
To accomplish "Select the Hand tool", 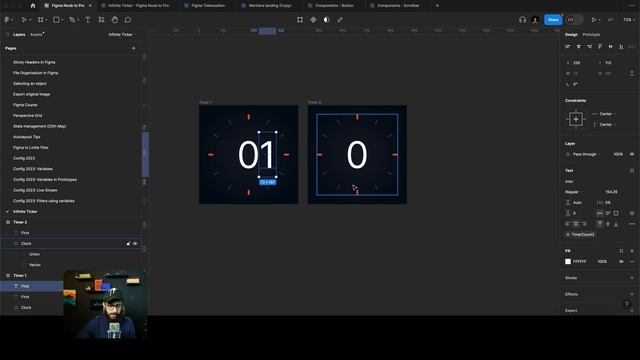I will point(115,20).
